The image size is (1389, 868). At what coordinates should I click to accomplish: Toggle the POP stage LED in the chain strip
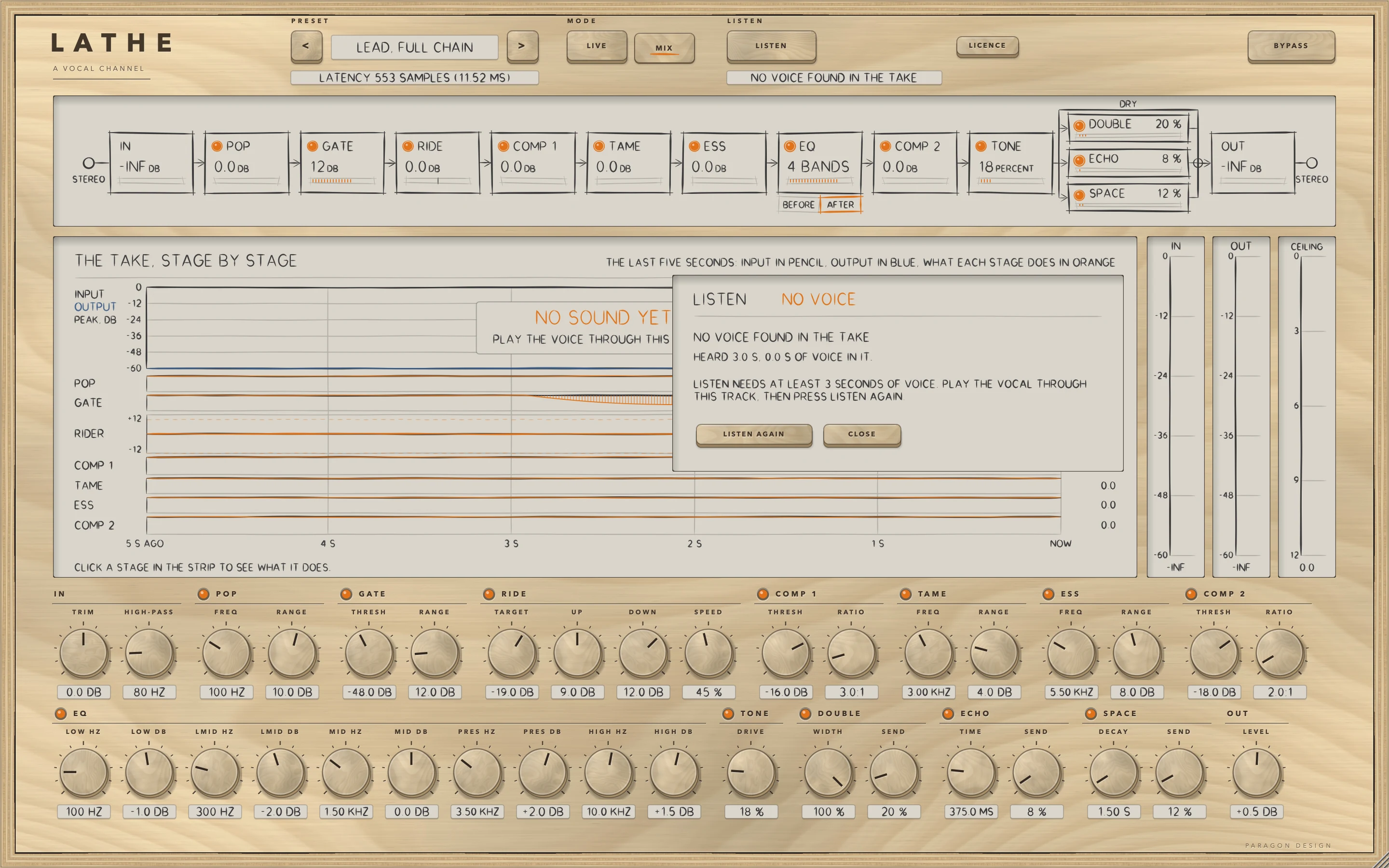[217, 147]
